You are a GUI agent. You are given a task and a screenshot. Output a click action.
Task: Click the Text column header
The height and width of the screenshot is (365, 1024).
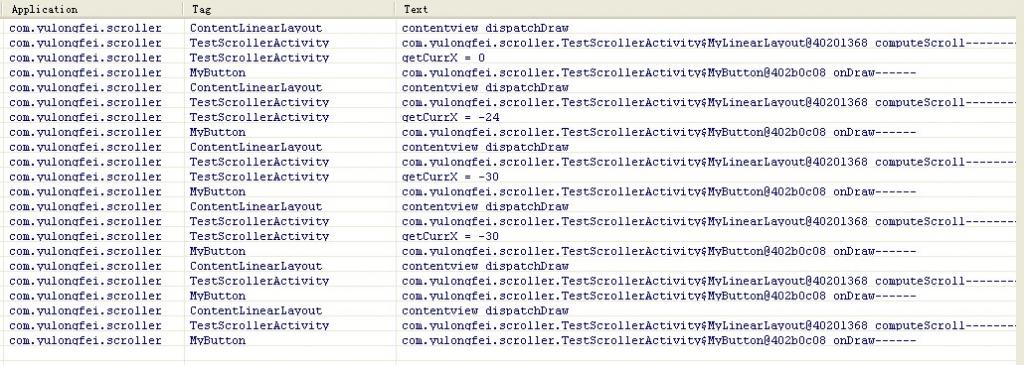709,9
